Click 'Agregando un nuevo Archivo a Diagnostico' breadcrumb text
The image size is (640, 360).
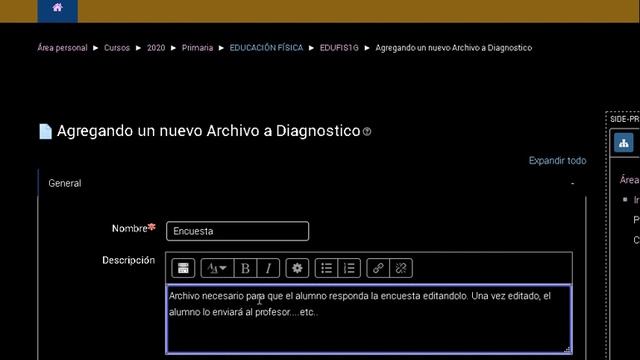(453, 48)
